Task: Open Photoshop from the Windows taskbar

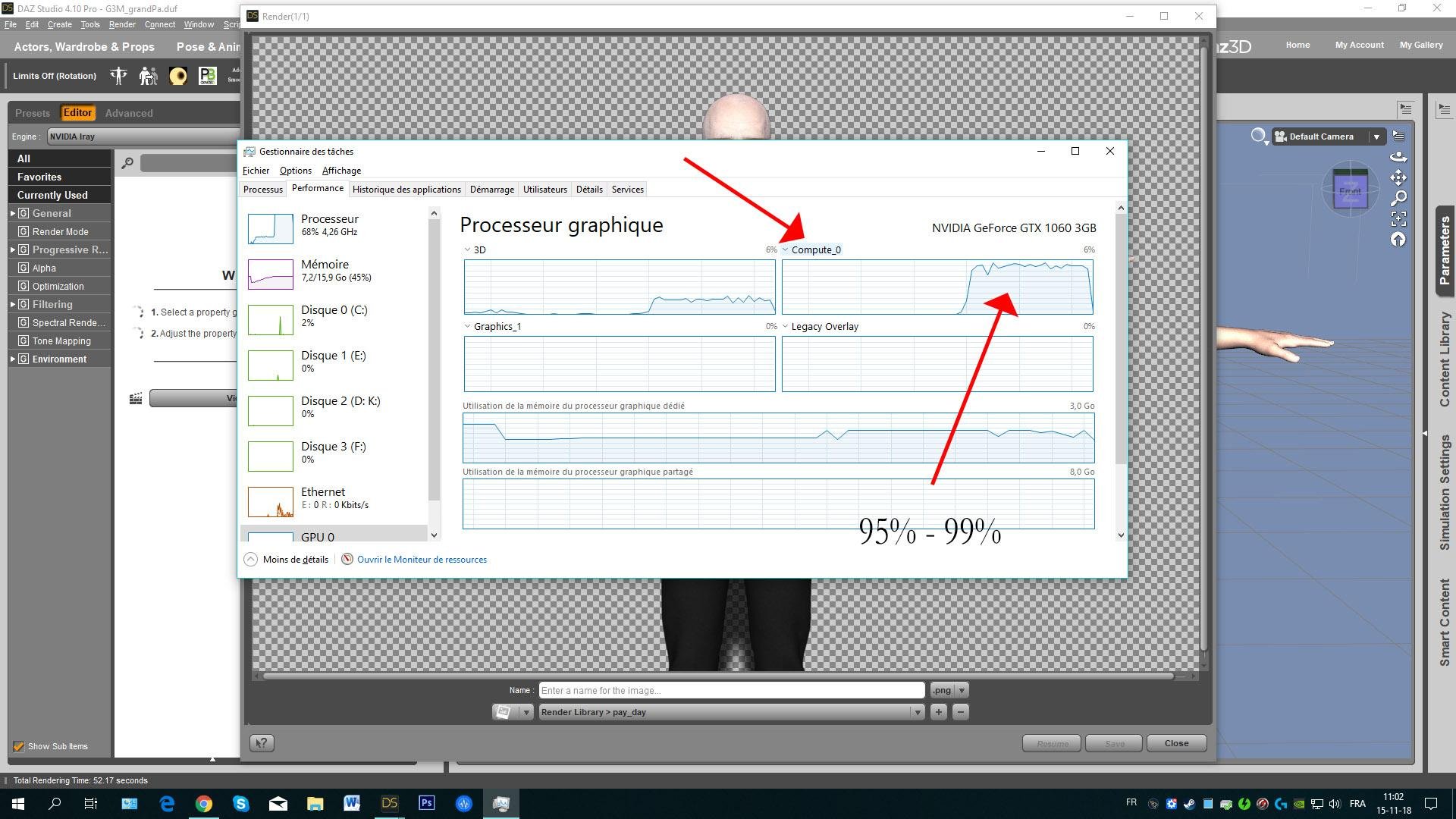Action: click(x=426, y=803)
